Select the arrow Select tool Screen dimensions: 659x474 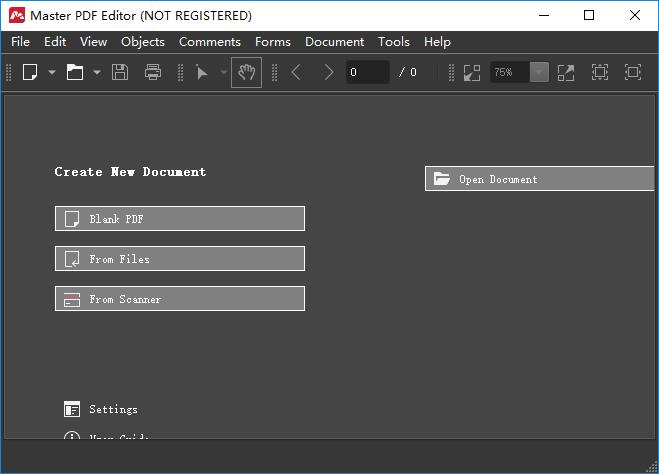tap(202, 72)
